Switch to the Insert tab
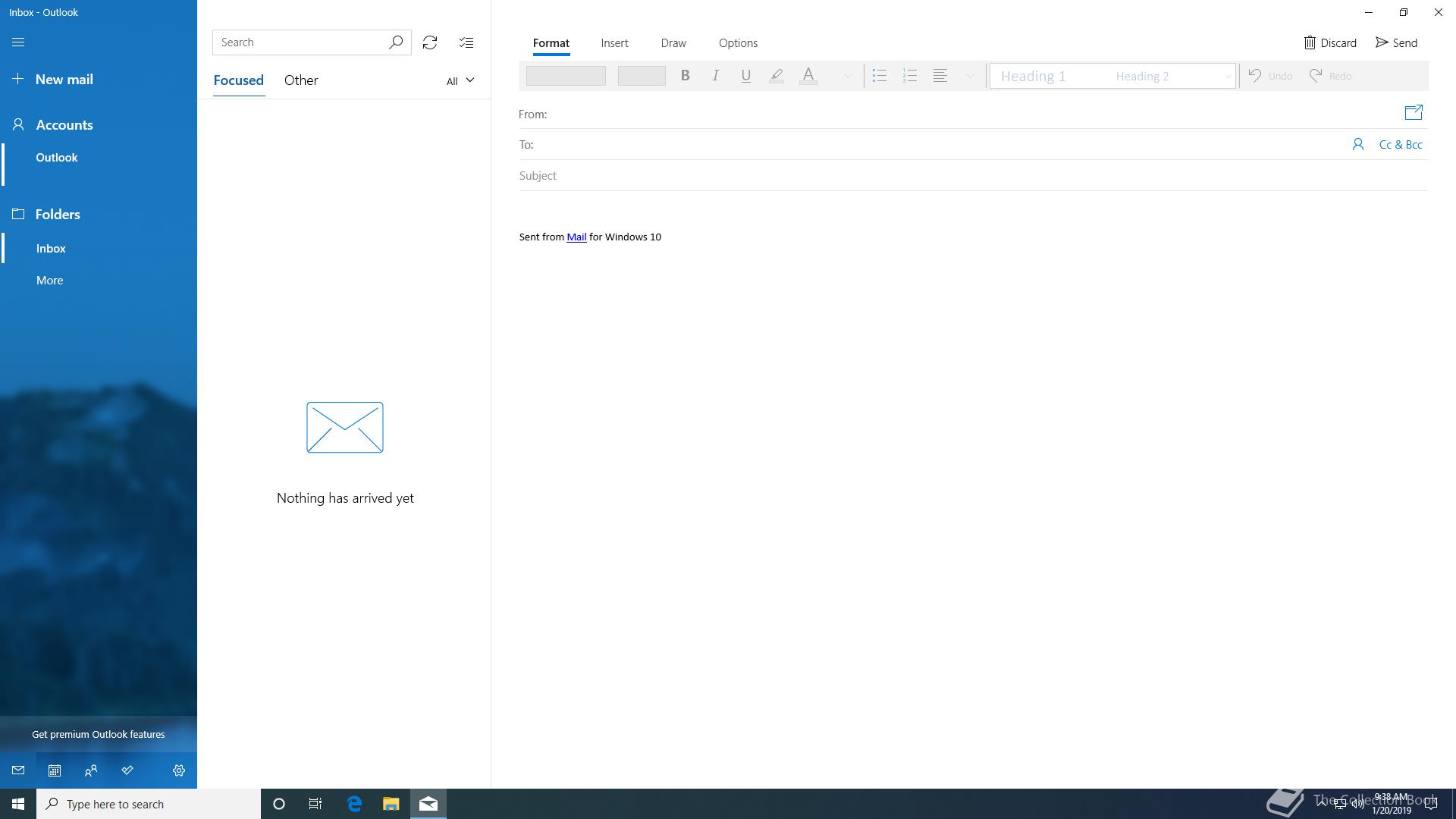This screenshot has width=1456, height=819. click(x=614, y=43)
